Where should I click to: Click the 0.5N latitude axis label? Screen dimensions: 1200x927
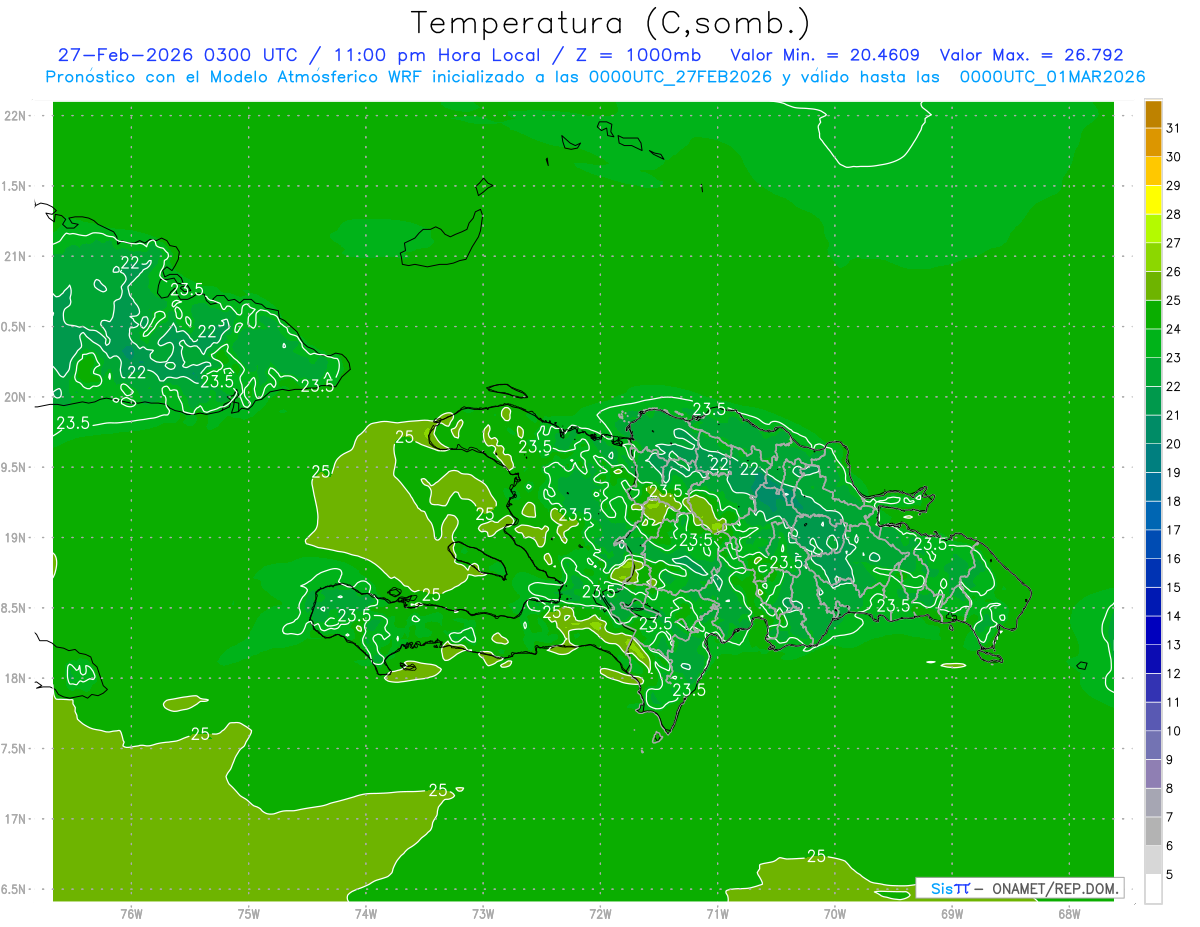[x=14, y=327]
